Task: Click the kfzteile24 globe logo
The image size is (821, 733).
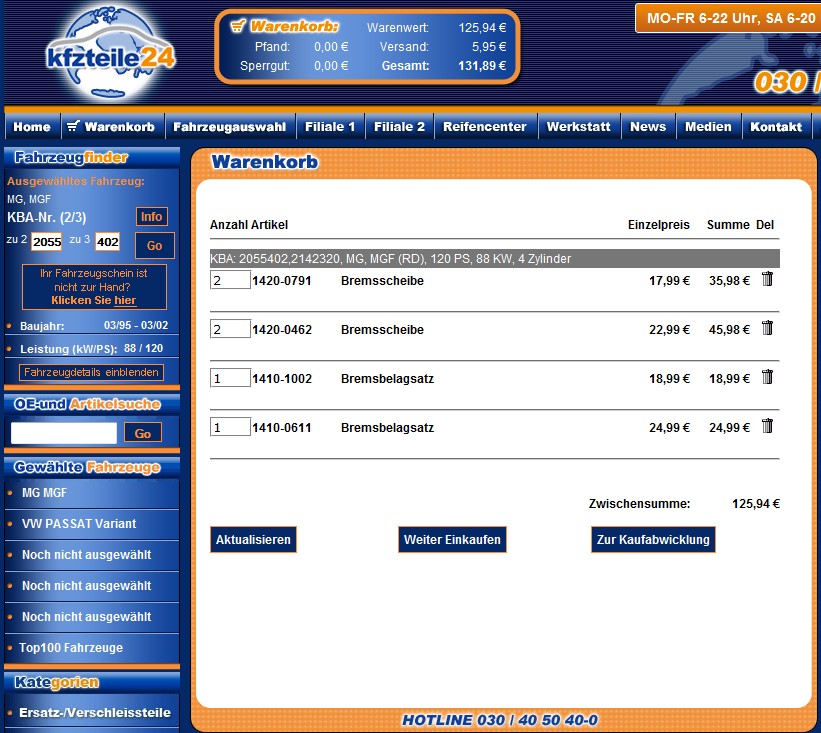Action: click(110, 50)
